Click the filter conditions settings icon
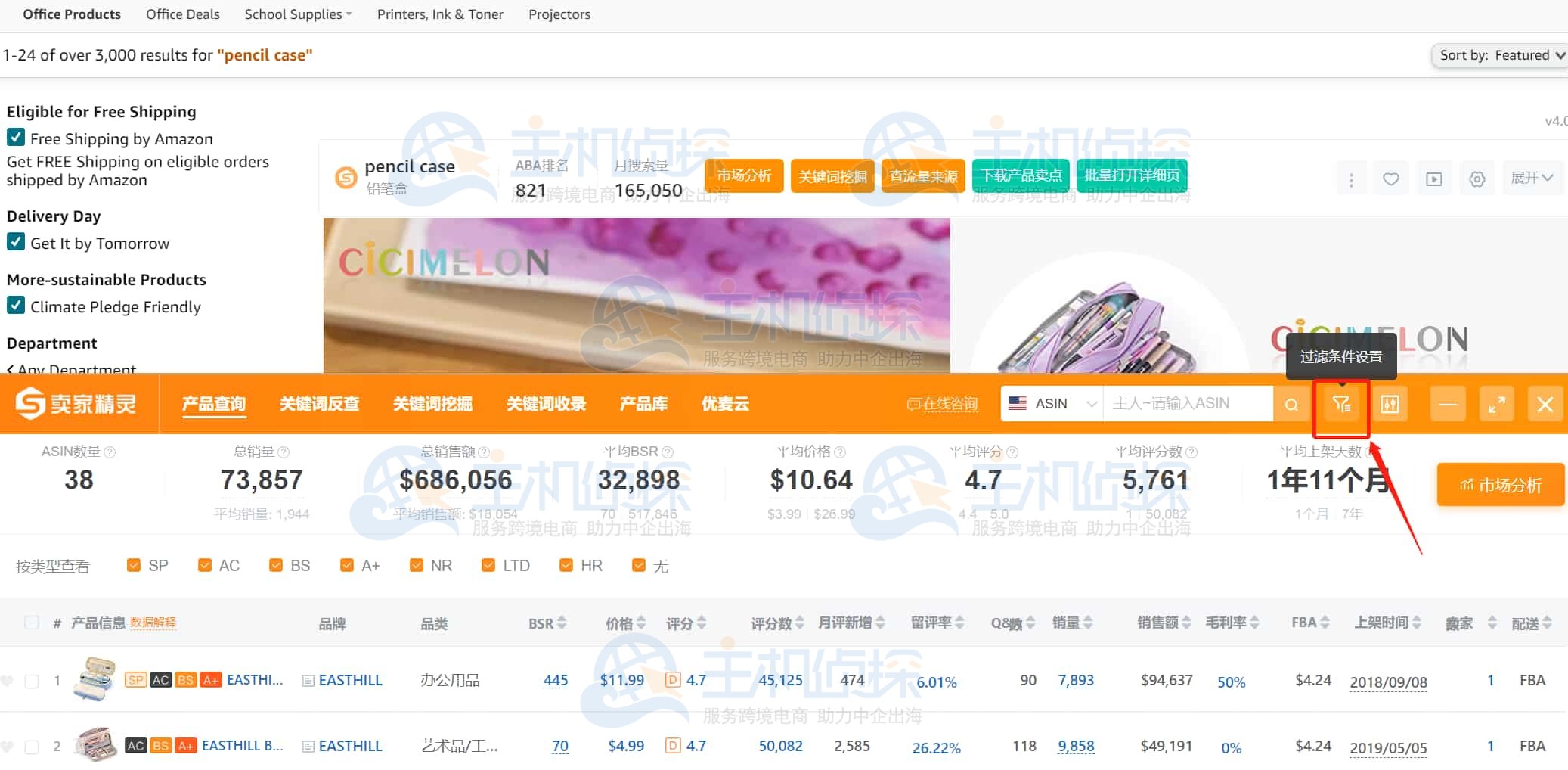Viewport: 1568px width, 770px height. tap(1341, 405)
